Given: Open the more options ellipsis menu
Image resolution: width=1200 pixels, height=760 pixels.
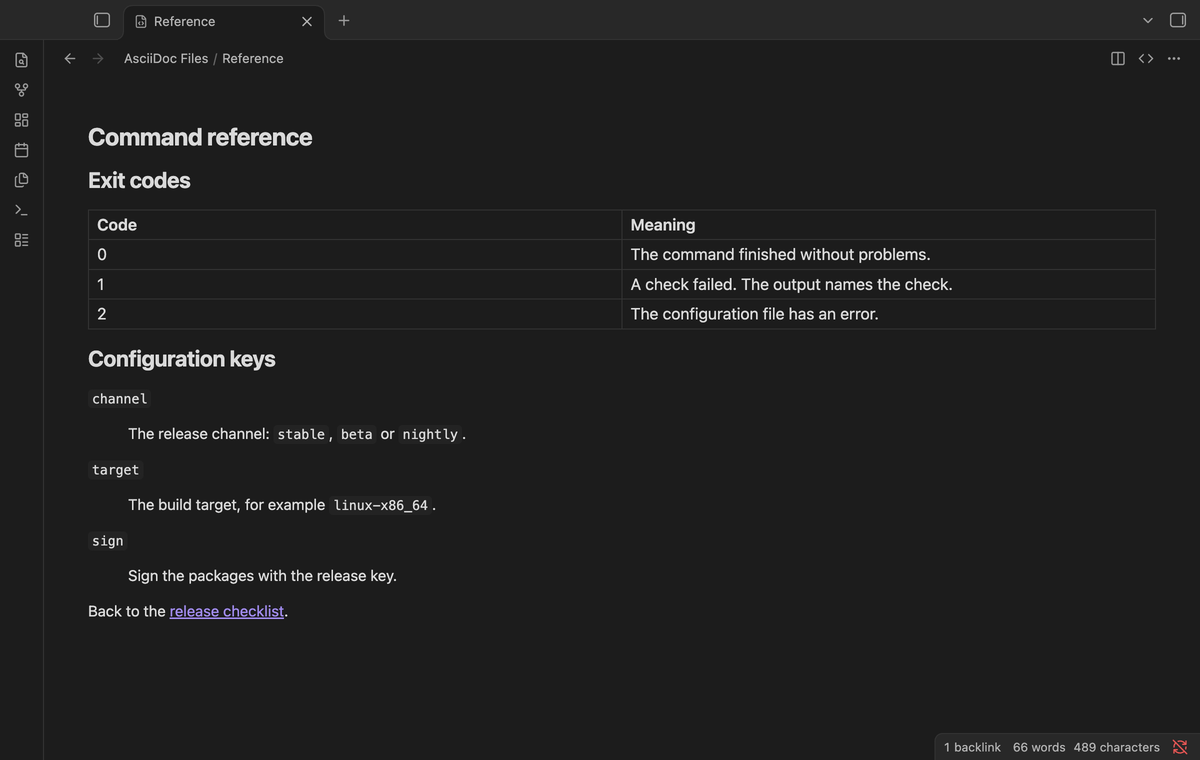Looking at the screenshot, I should pyautogui.click(x=1174, y=58).
